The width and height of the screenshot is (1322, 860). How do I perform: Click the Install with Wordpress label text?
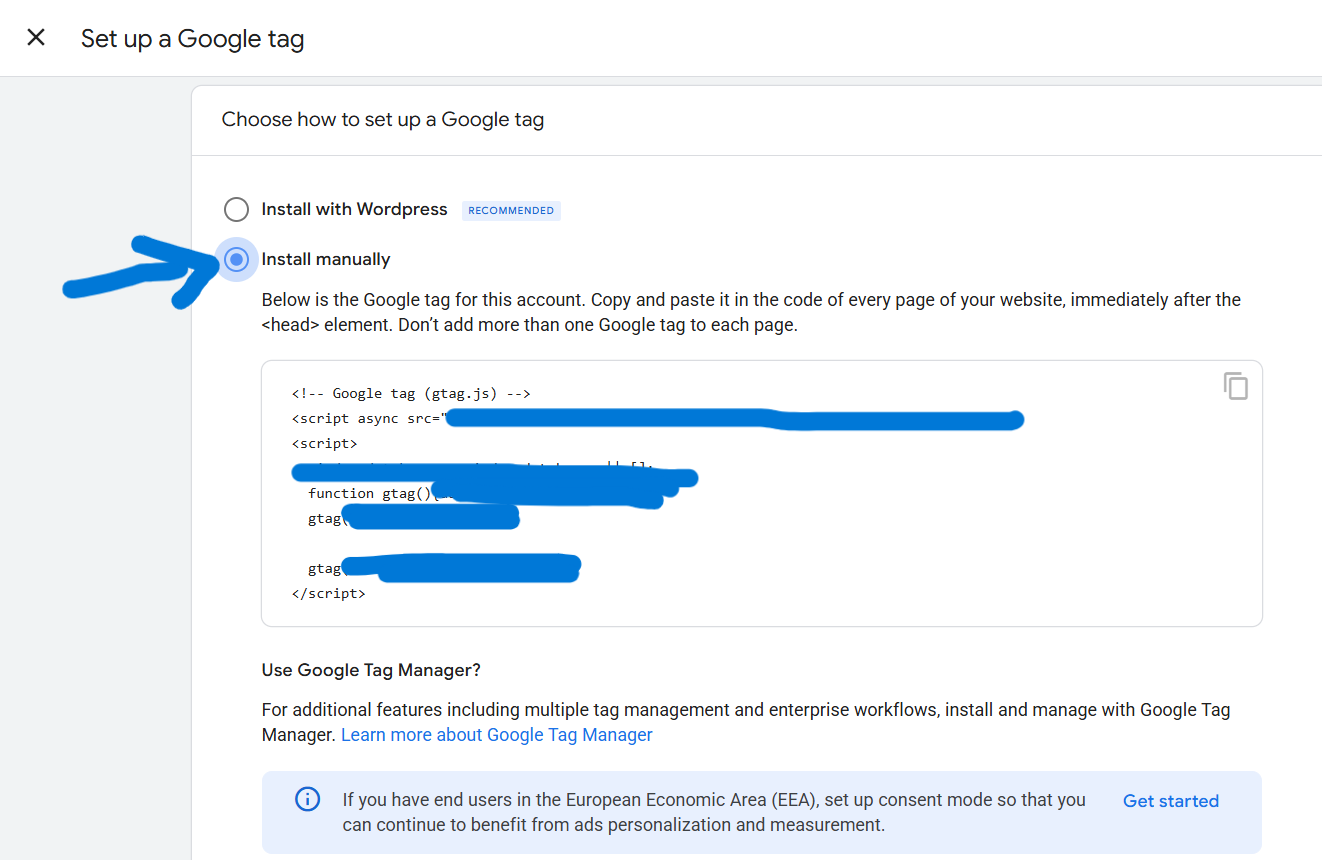(354, 209)
